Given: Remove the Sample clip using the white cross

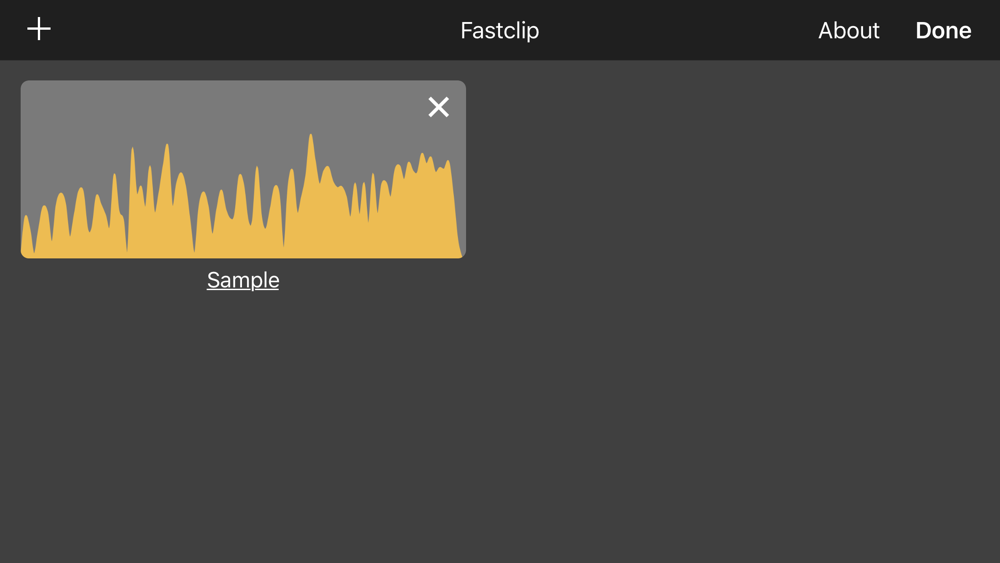Looking at the screenshot, I should [438, 107].
